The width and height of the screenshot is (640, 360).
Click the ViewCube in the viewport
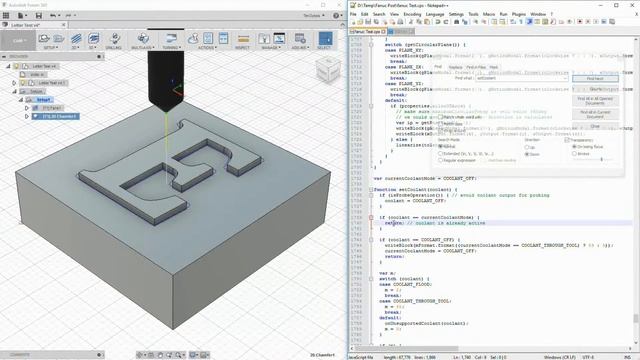click(x=328, y=70)
